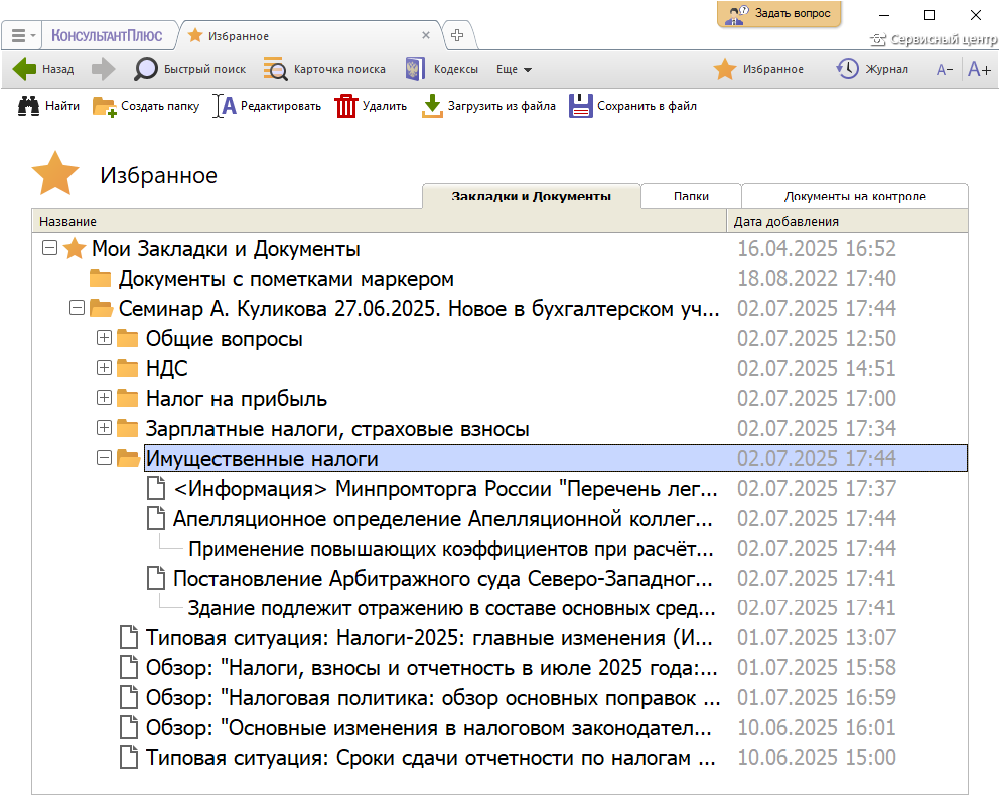Select Здание подлежит отражению bookmark

(452, 609)
